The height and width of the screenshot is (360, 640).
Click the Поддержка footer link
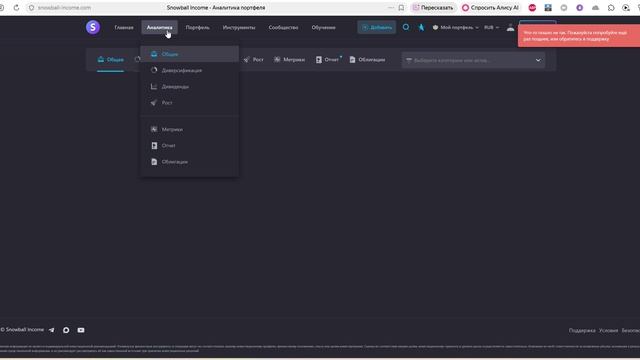click(x=582, y=330)
